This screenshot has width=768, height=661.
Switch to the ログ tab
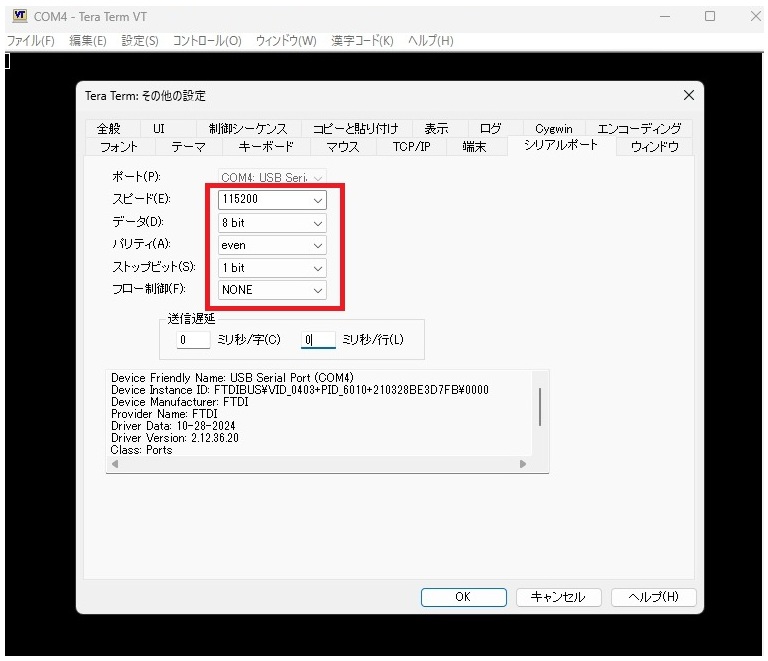[x=490, y=128]
